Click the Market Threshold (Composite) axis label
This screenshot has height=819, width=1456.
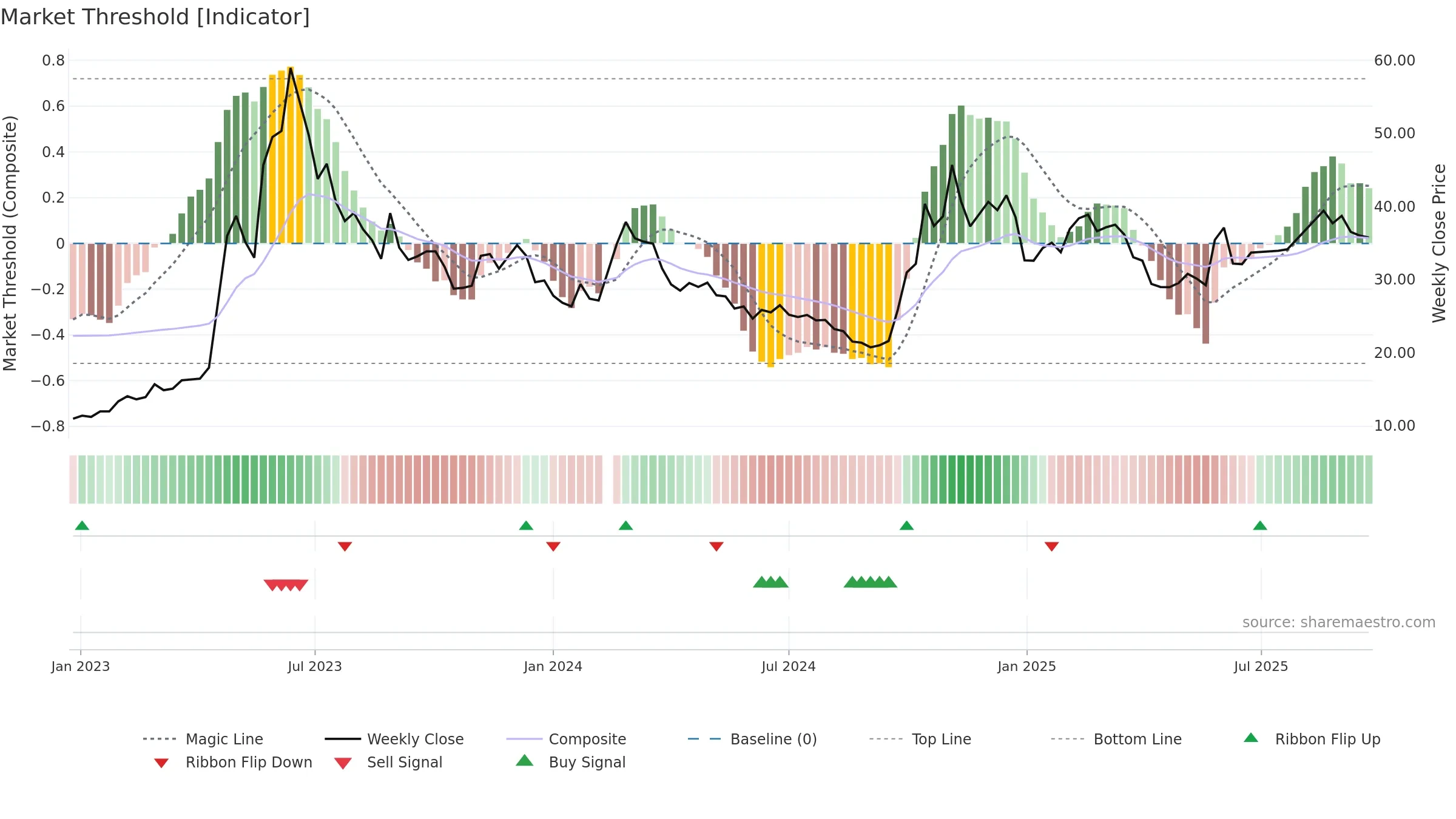pos(10,243)
